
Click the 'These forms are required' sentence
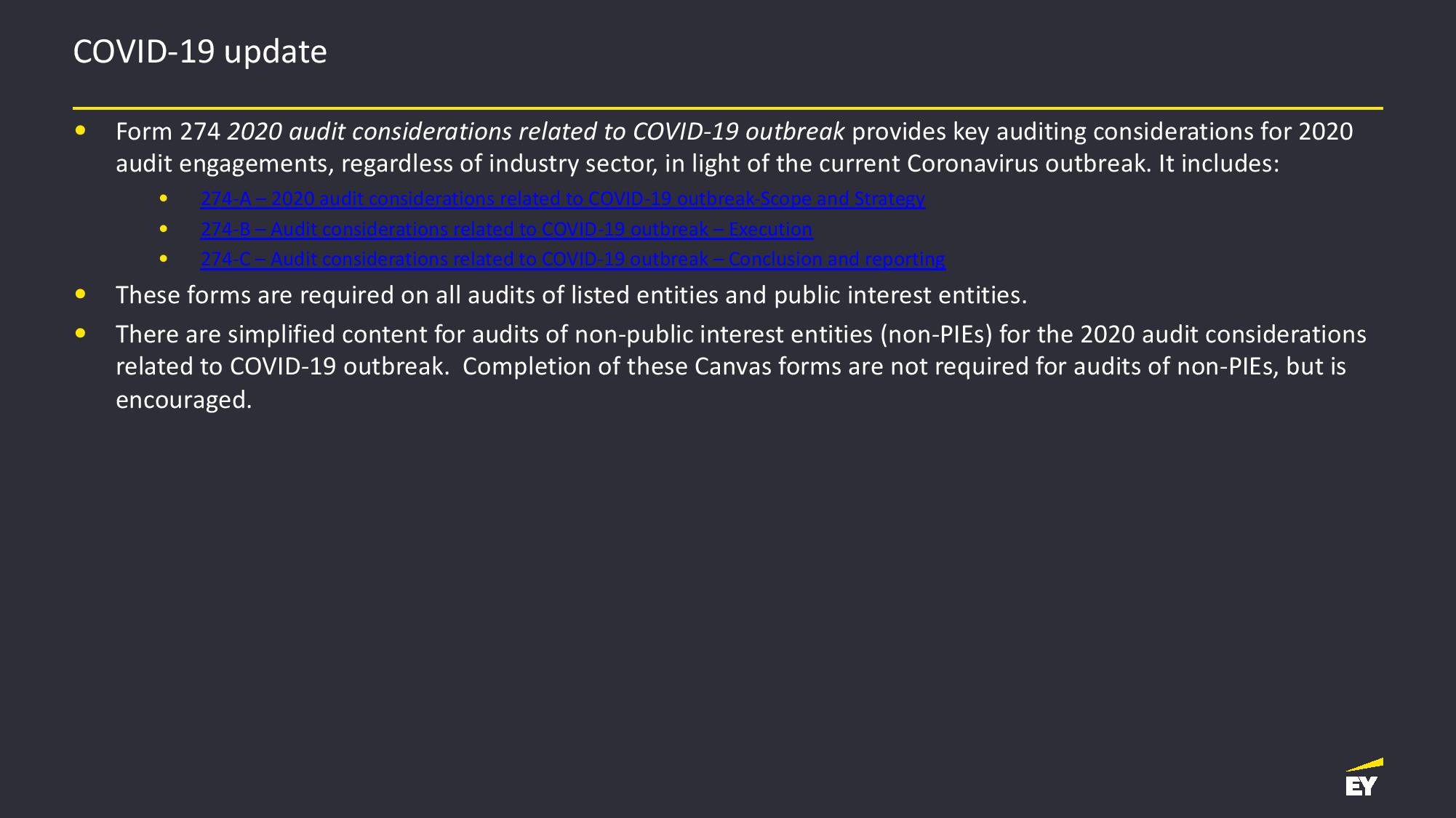point(571,294)
